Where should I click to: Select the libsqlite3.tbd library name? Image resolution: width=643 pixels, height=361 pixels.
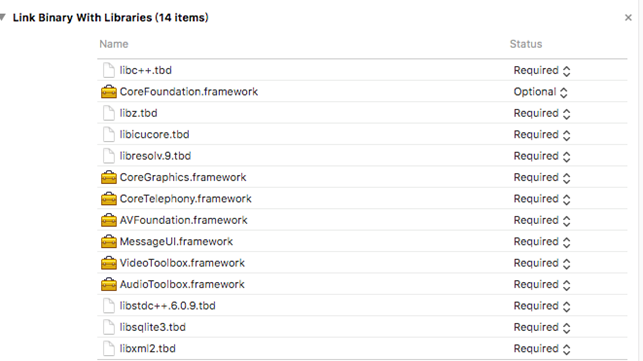(x=153, y=327)
